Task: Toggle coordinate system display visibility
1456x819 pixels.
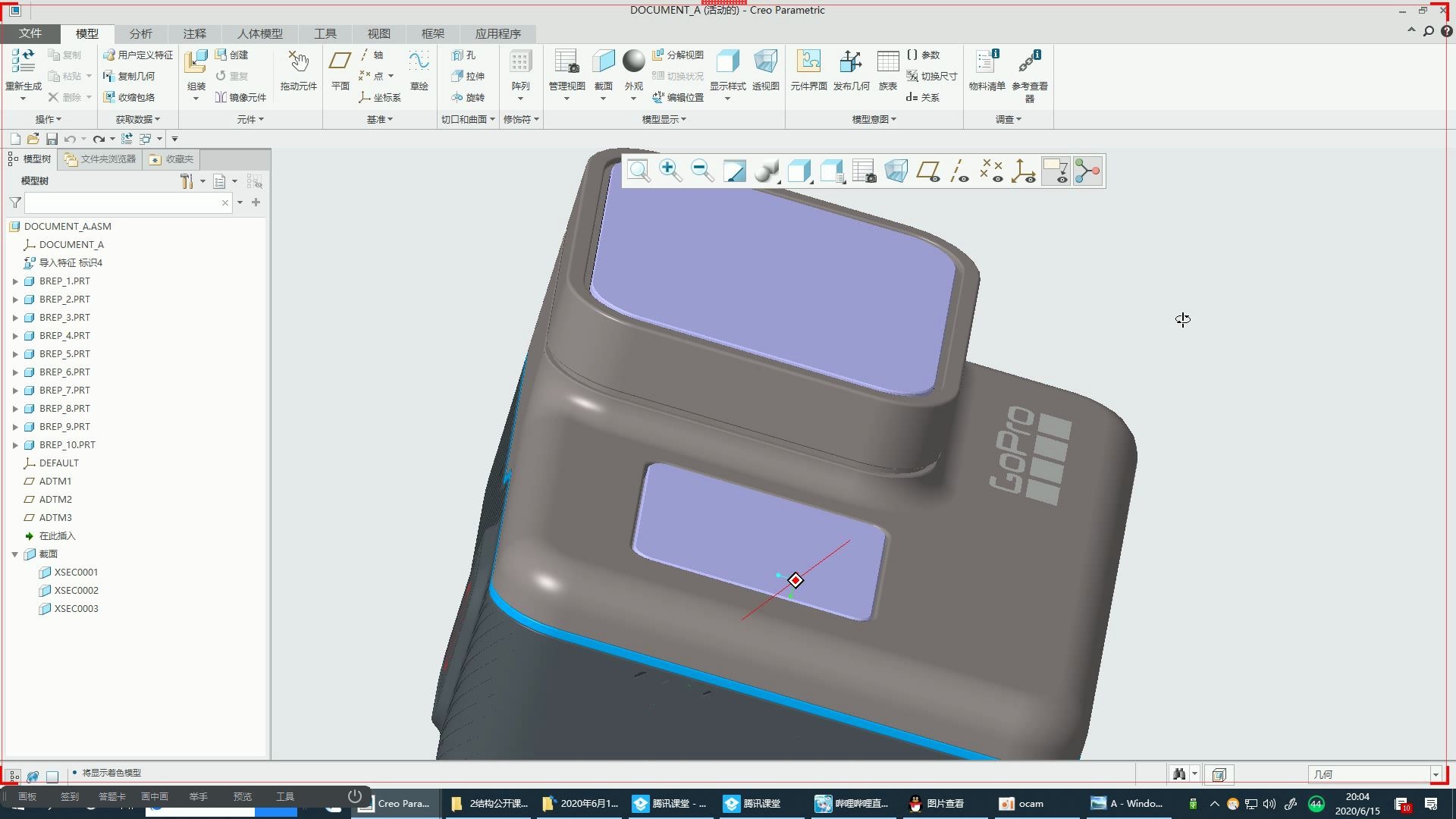Action: pos(1024,171)
